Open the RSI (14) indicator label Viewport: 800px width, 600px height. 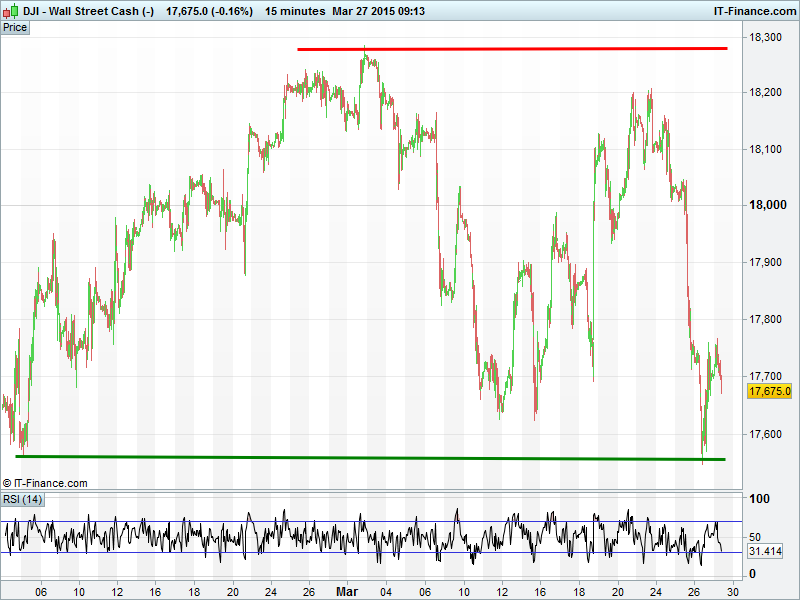pos(23,499)
